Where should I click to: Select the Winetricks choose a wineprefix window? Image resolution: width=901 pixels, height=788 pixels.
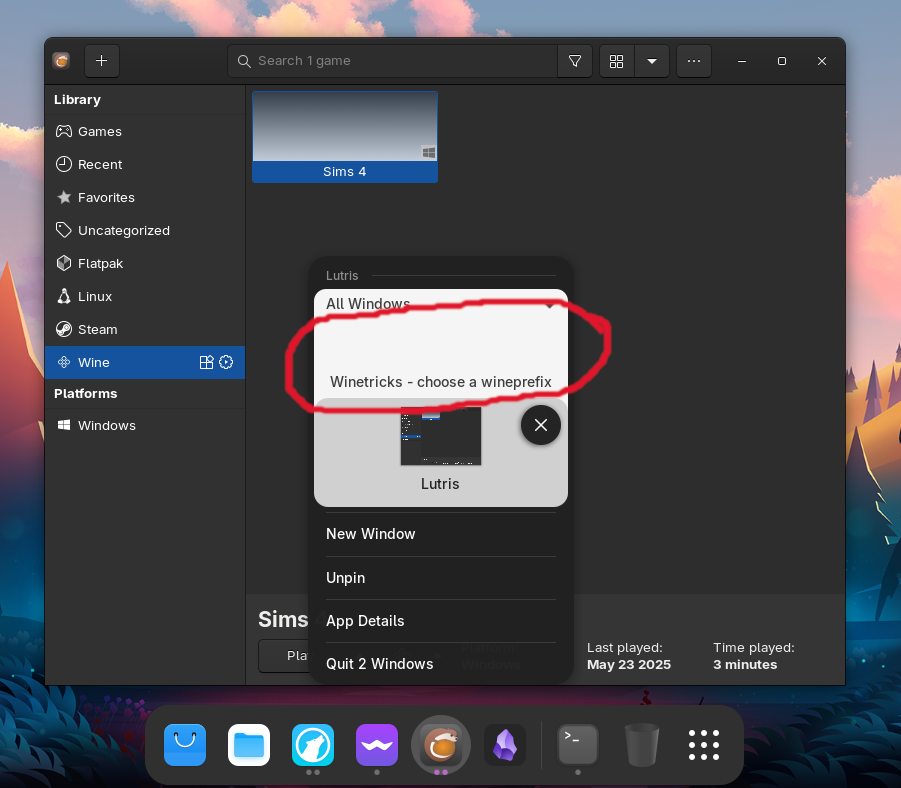(x=441, y=358)
